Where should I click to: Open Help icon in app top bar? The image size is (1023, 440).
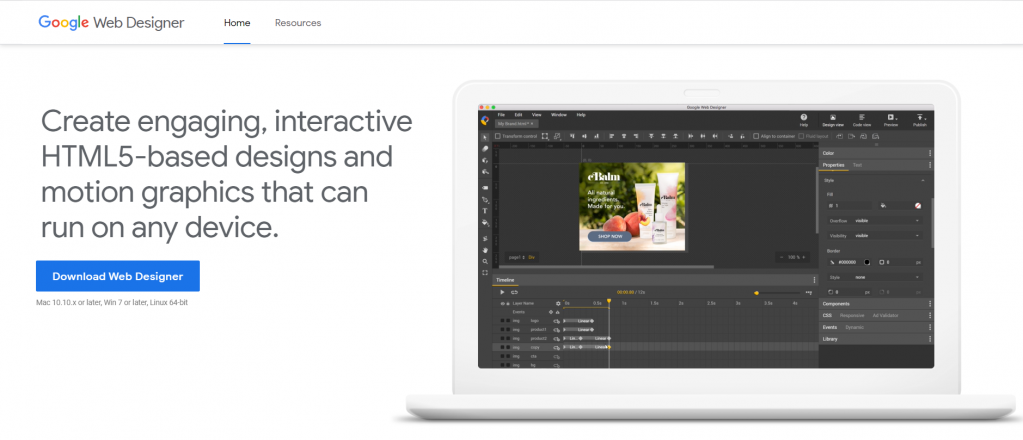tap(804, 117)
